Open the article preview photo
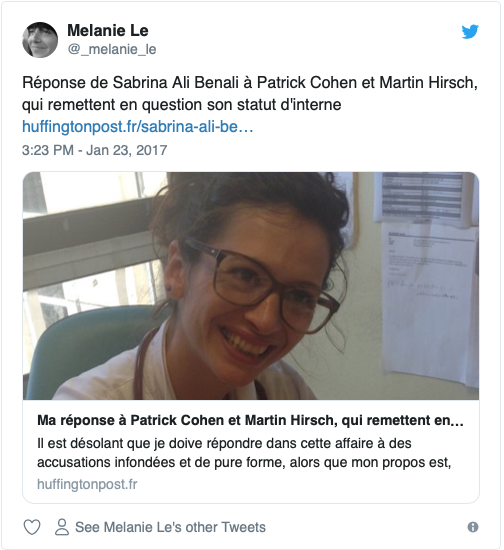This screenshot has height=550, width=504. pyautogui.click(x=251, y=286)
